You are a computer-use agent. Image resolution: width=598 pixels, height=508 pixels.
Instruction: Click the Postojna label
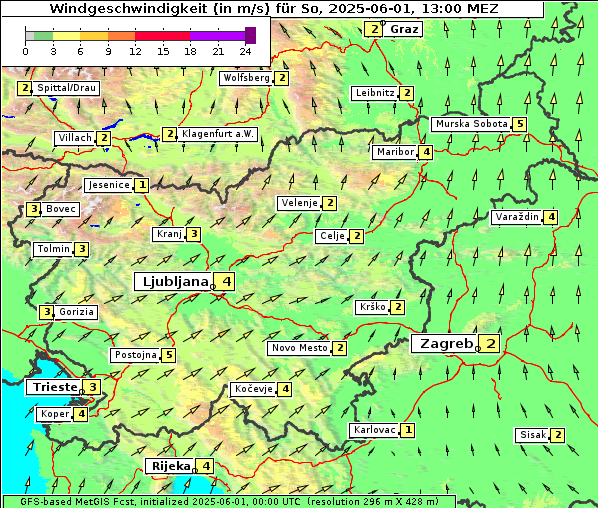pyautogui.click(x=136, y=355)
